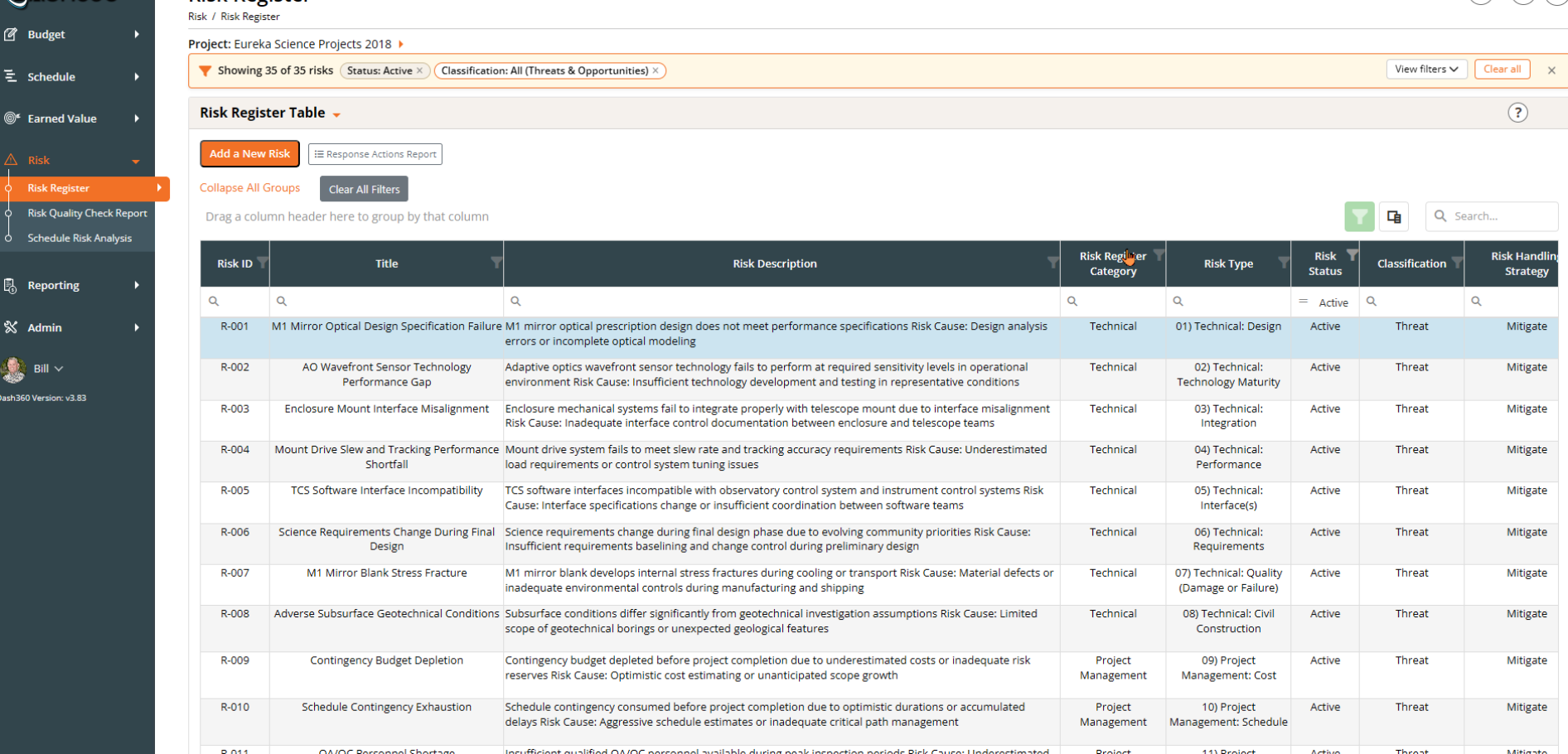Open the Risk Status column filter icon
1568x754 pixels.
[1352, 255]
